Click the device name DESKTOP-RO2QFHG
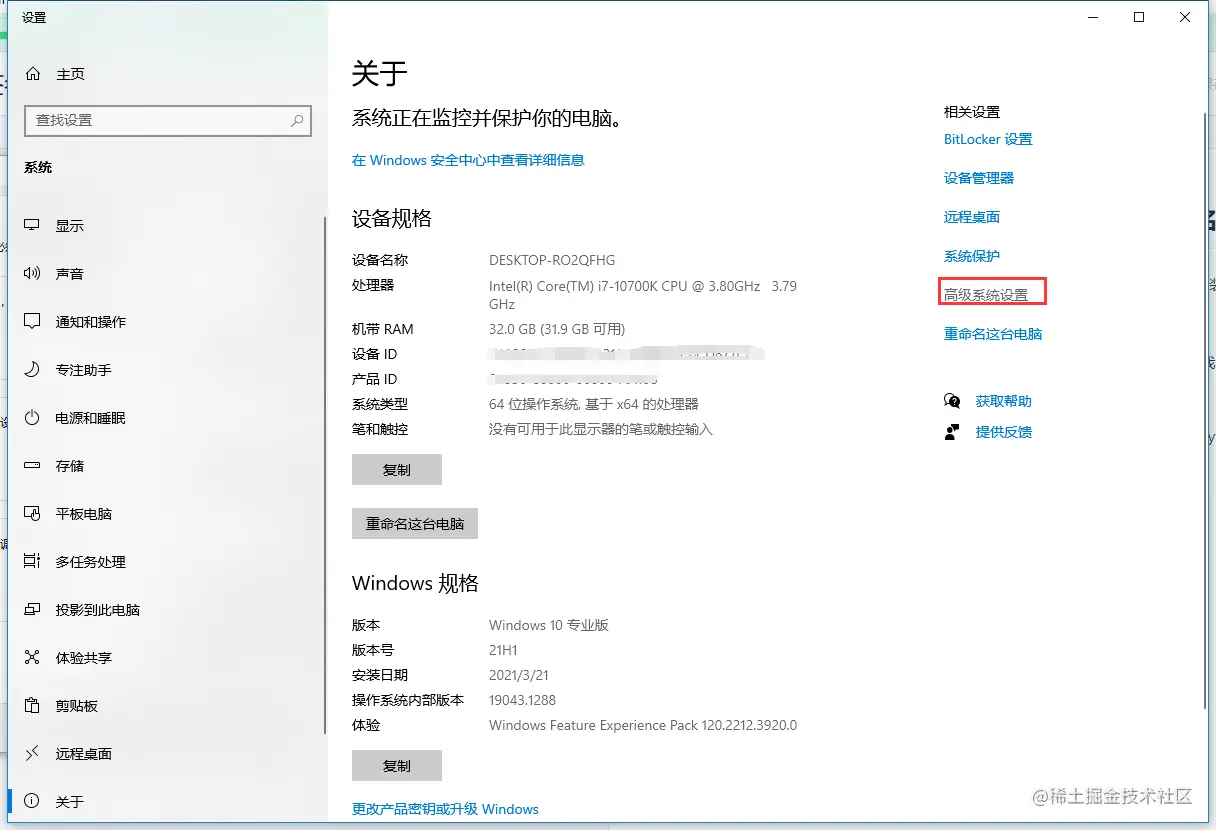Screen dimensions: 1216x830 tap(552, 260)
